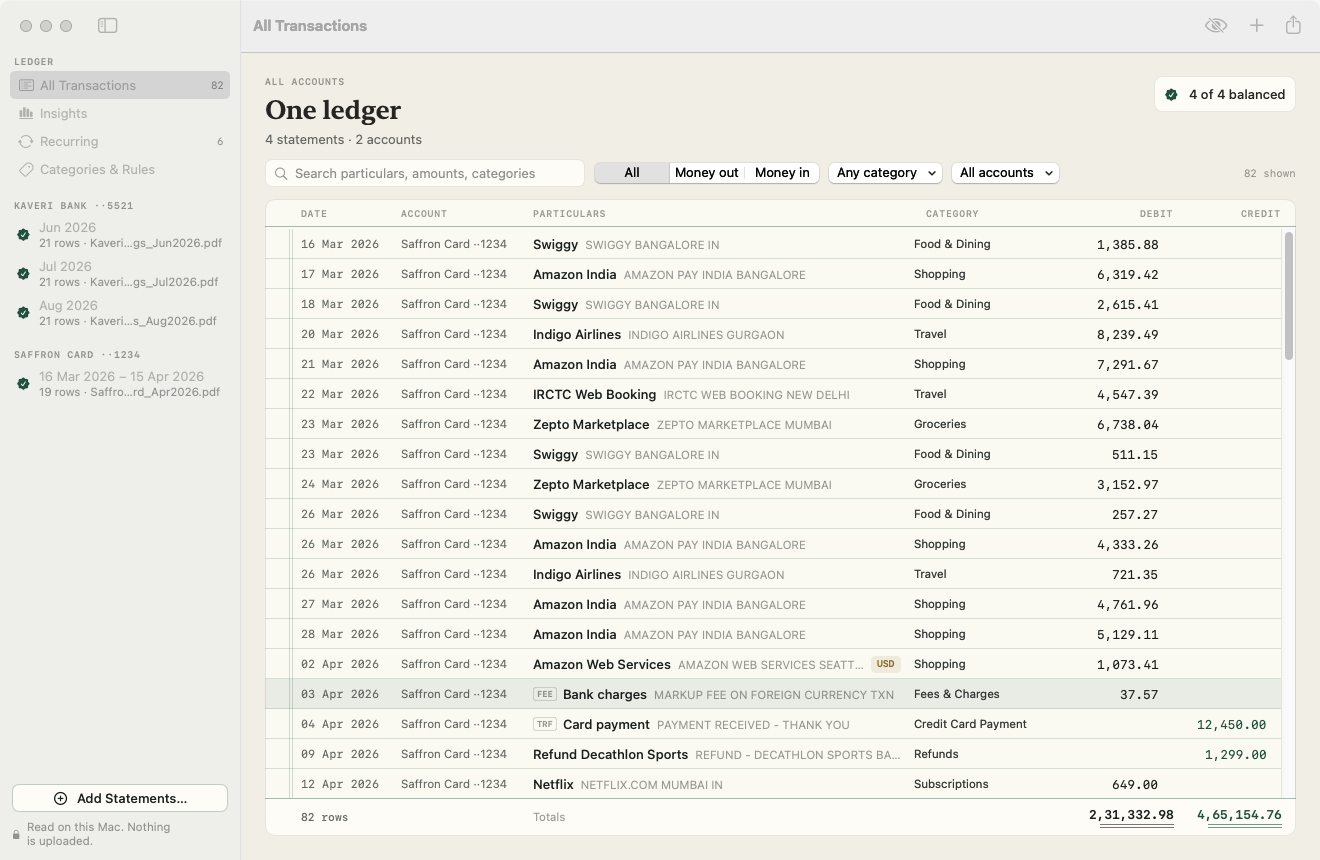Select the Money in filter
1320x860 pixels.
coord(782,173)
